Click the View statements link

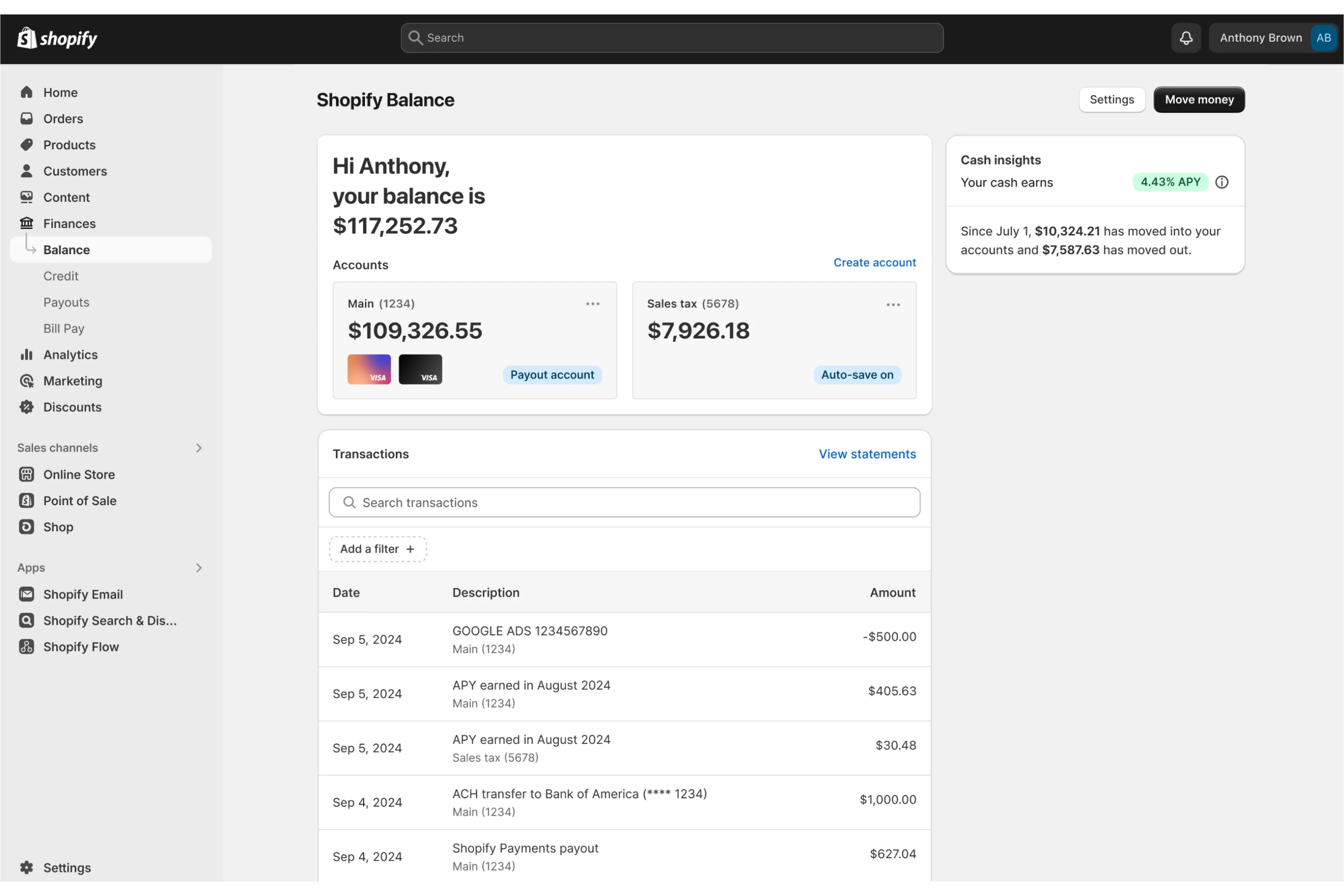[x=867, y=454]
